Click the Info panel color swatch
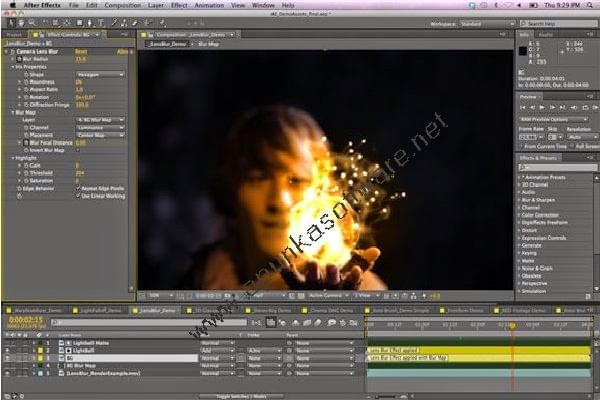Screen dimensions: 600x400 pyautogui.click(x=523, y=51)
